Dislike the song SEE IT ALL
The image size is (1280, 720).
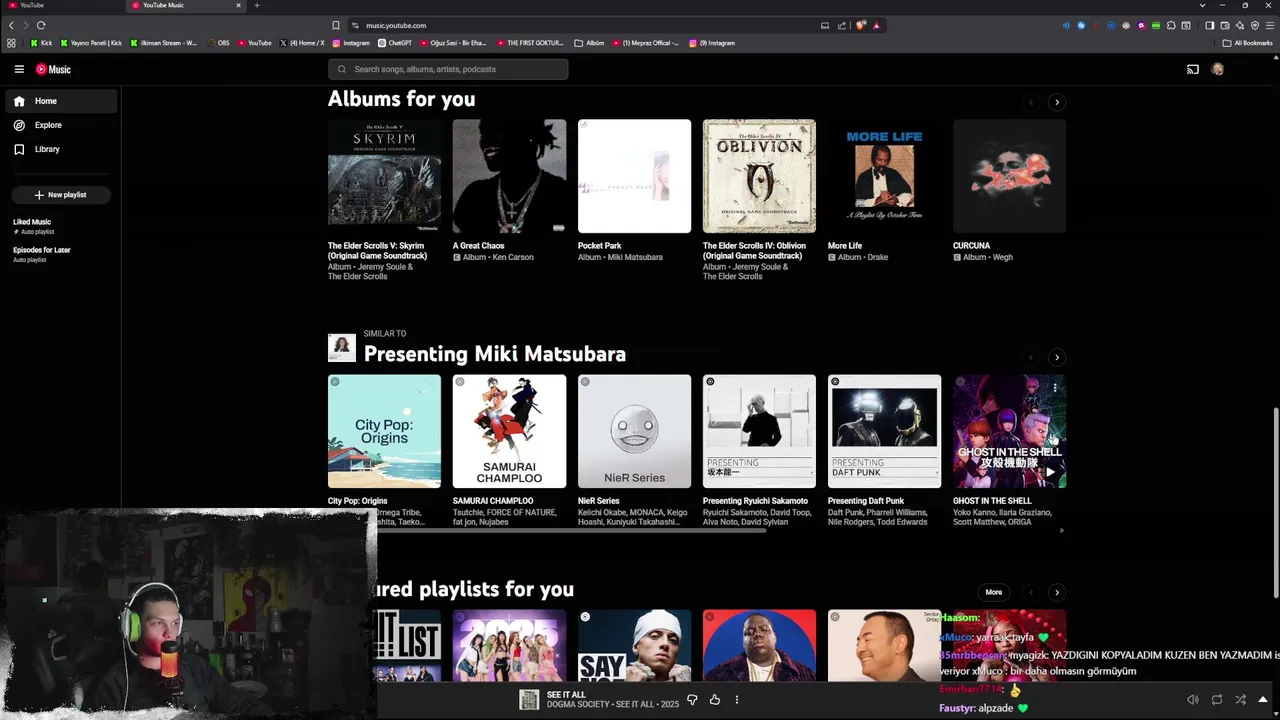(692, 700)
